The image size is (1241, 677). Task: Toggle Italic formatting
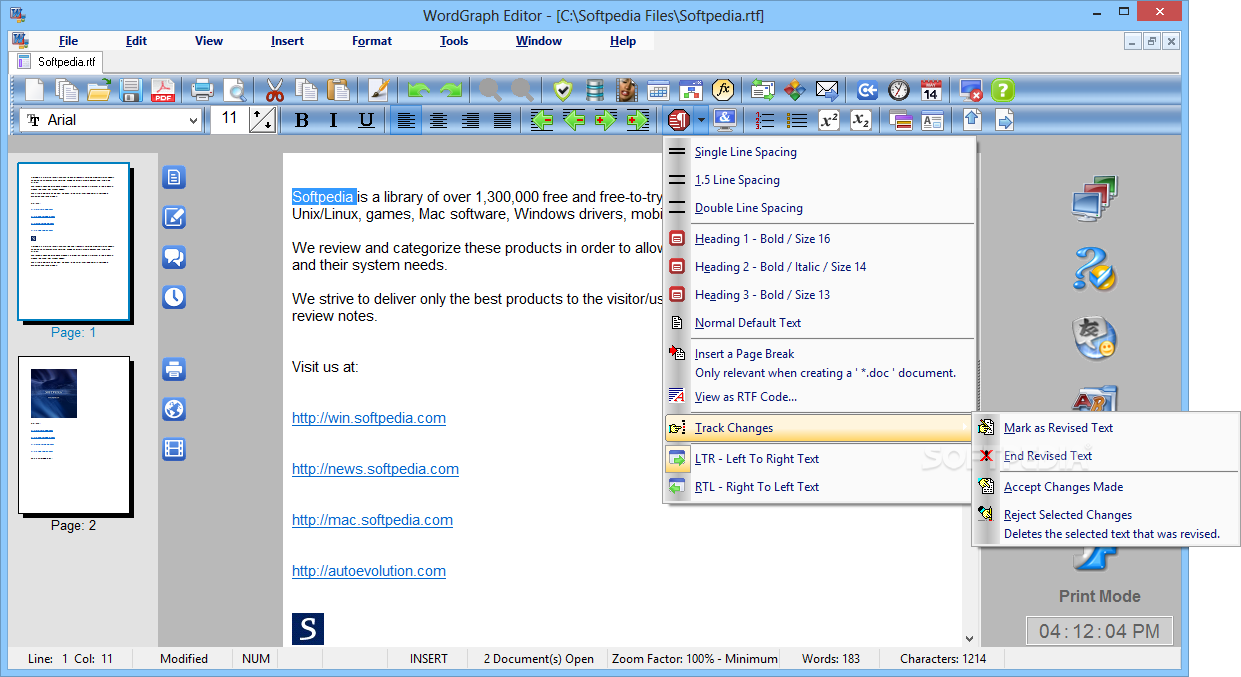[x=334, y=120]
